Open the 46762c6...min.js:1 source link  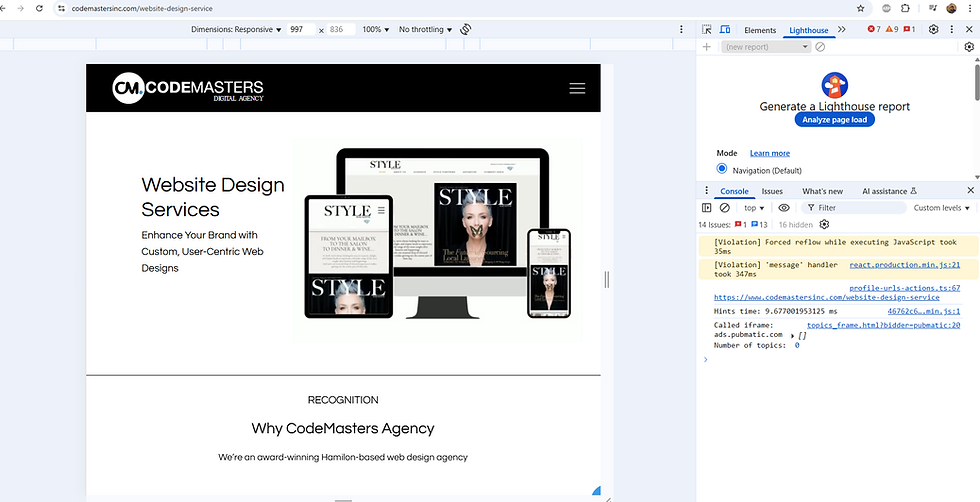(x=924, y=311)
